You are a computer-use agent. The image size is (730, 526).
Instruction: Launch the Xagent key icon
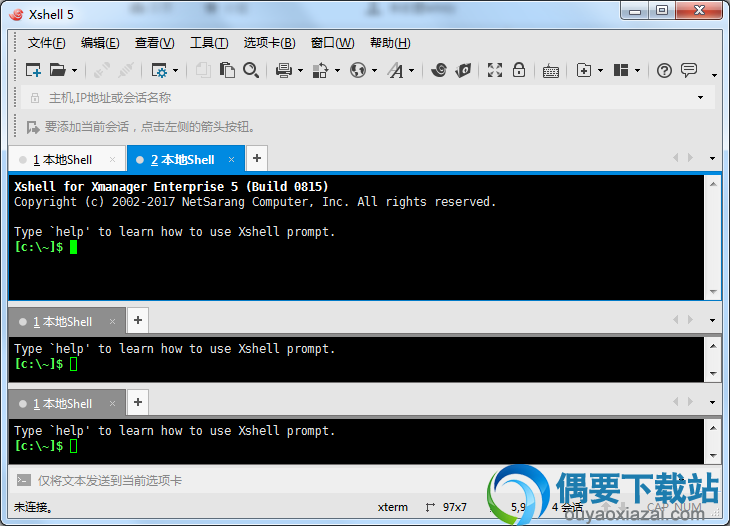pyautogui.click(x=463, y=70)
